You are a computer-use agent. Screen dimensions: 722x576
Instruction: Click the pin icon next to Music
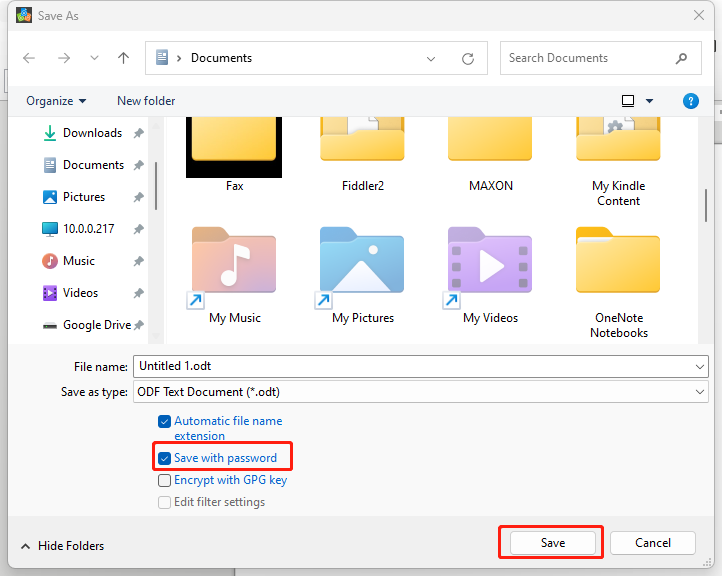[139, 262]
